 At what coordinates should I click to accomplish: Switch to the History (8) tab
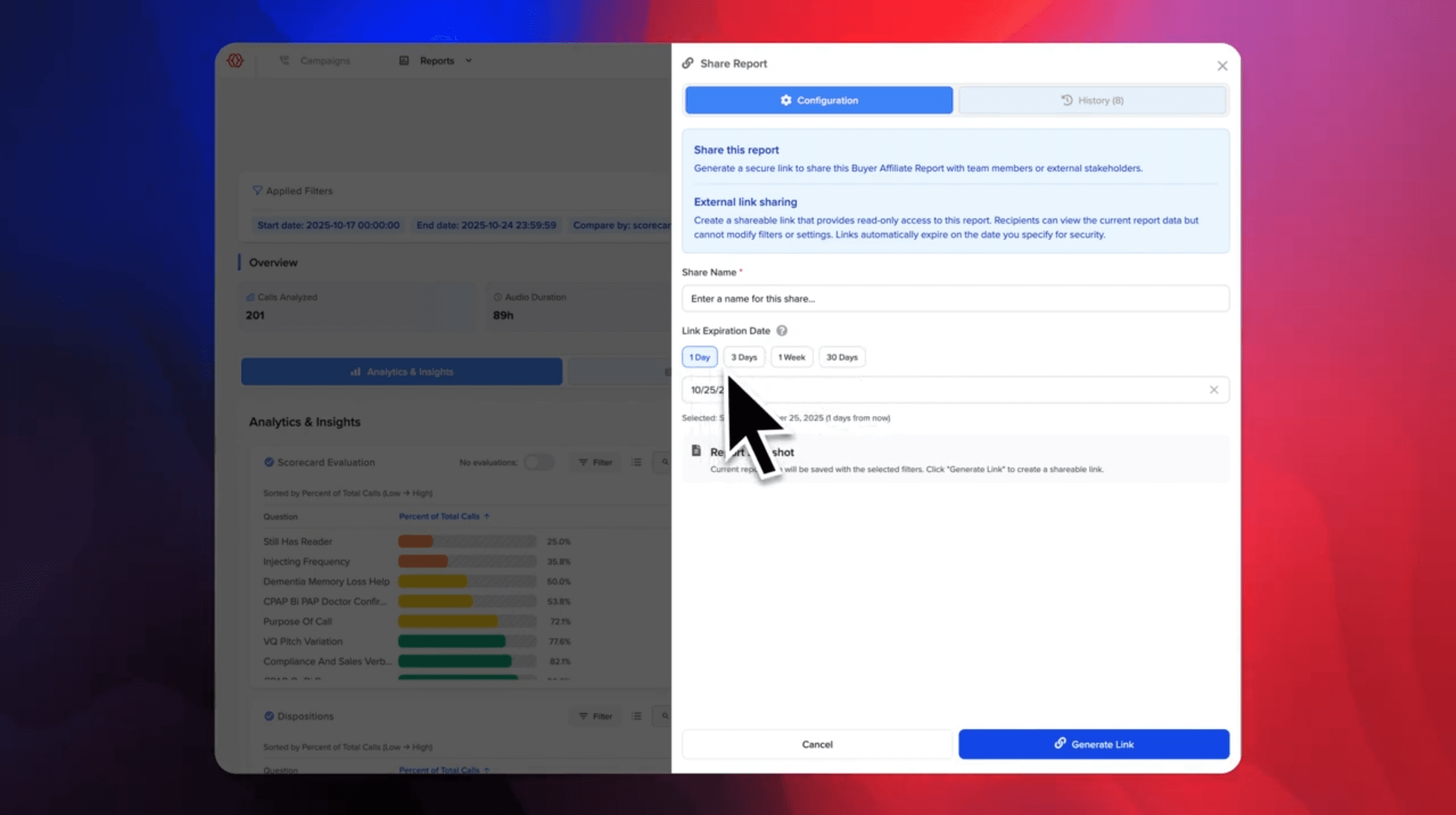click(1092, 100)
